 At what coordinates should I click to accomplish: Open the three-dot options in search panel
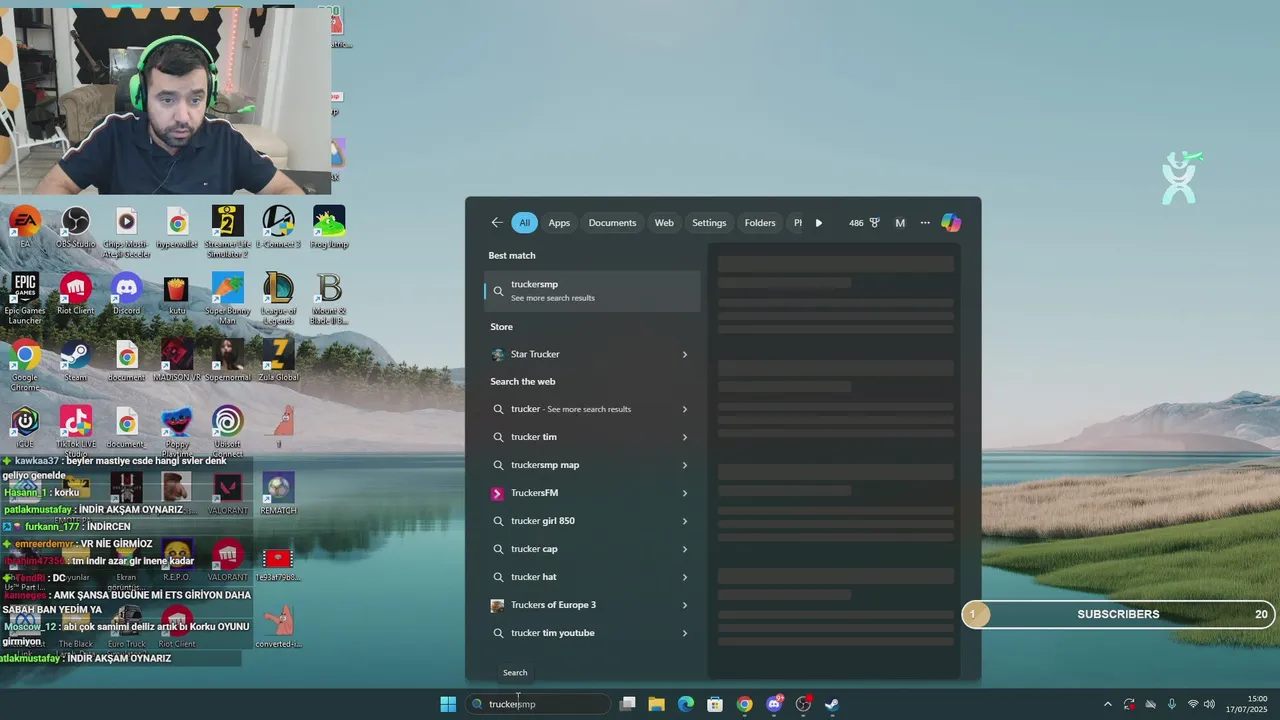click(925, 223)
